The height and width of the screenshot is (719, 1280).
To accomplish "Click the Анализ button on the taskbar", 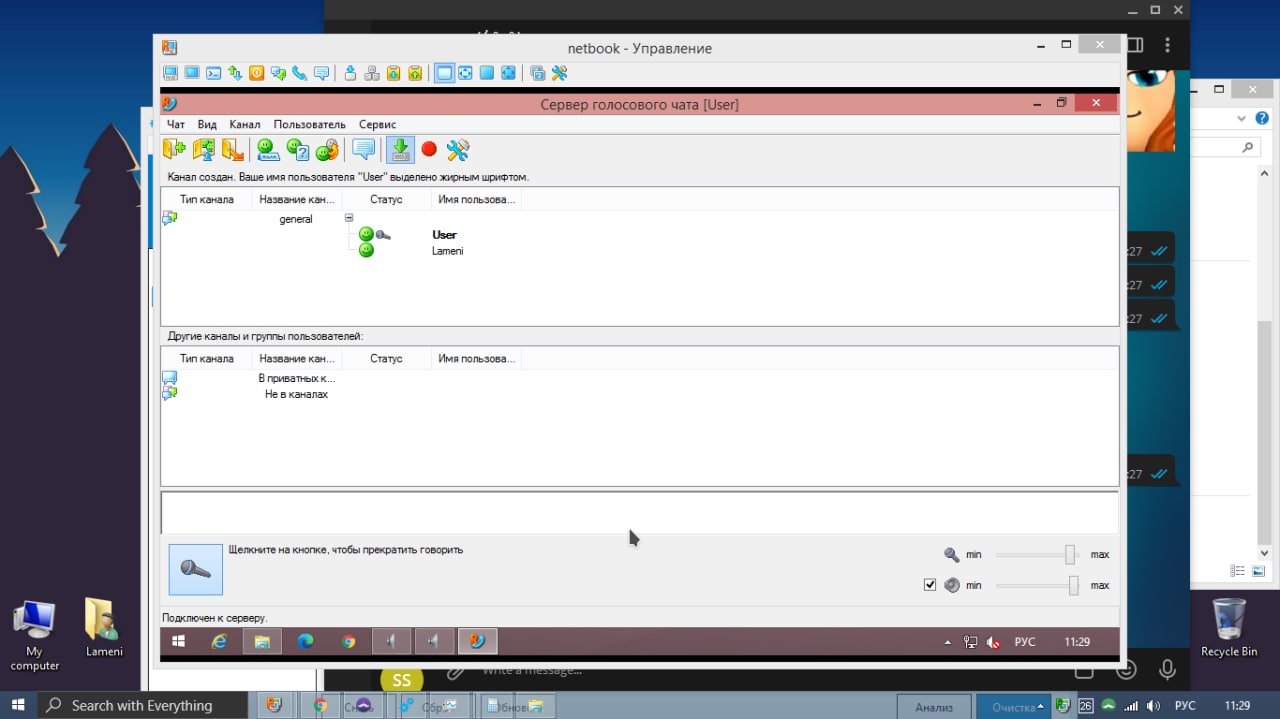I will click(934, 707).
